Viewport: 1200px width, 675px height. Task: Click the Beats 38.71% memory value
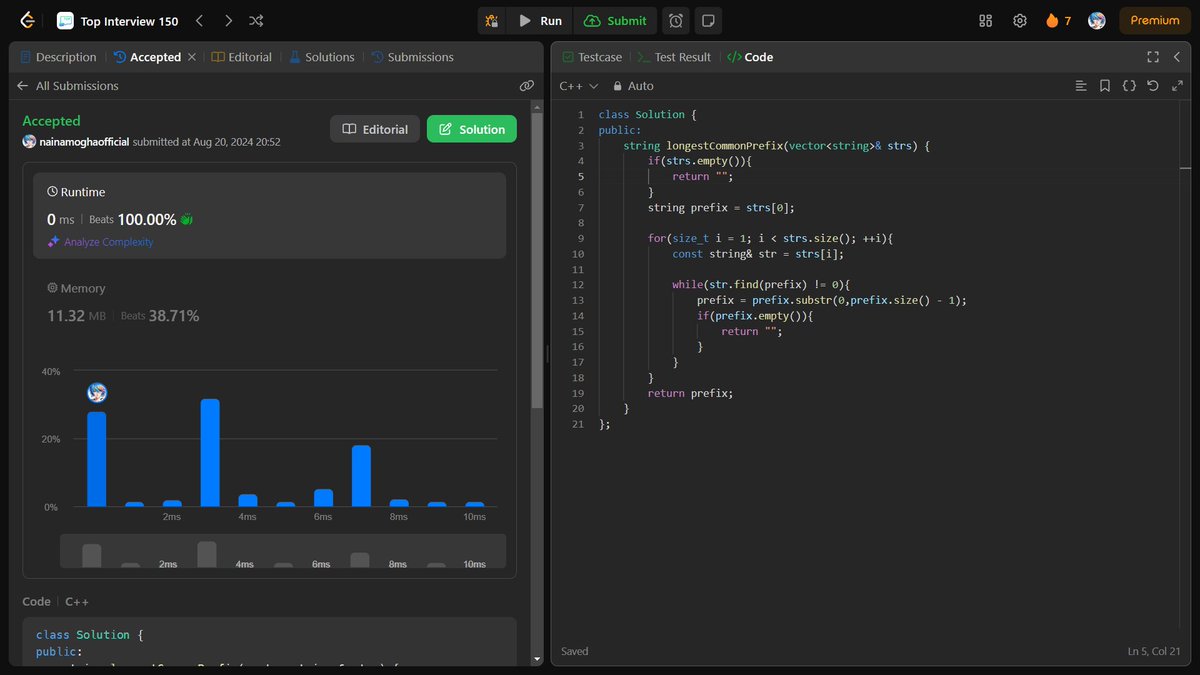pyautogui.click(x=160, y=316)
